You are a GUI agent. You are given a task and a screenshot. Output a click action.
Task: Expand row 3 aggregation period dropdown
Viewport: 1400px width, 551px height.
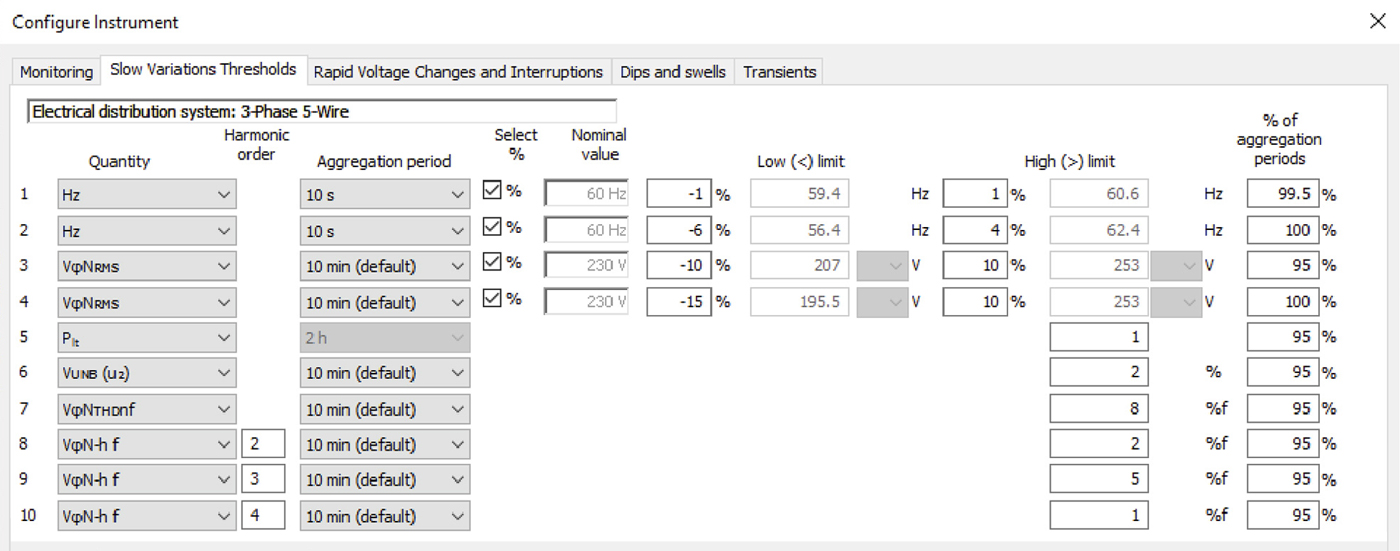[x=384, y=267]
